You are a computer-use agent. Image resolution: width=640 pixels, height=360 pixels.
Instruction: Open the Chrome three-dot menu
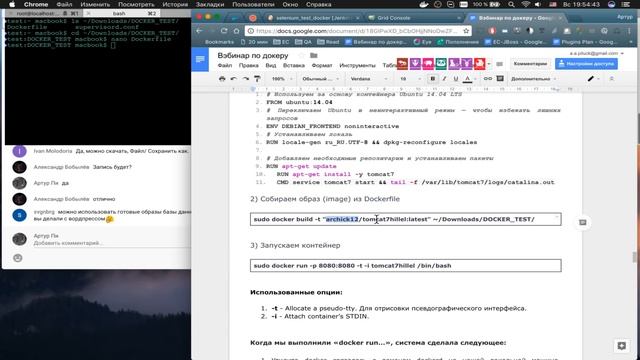[x=630, y=31]
